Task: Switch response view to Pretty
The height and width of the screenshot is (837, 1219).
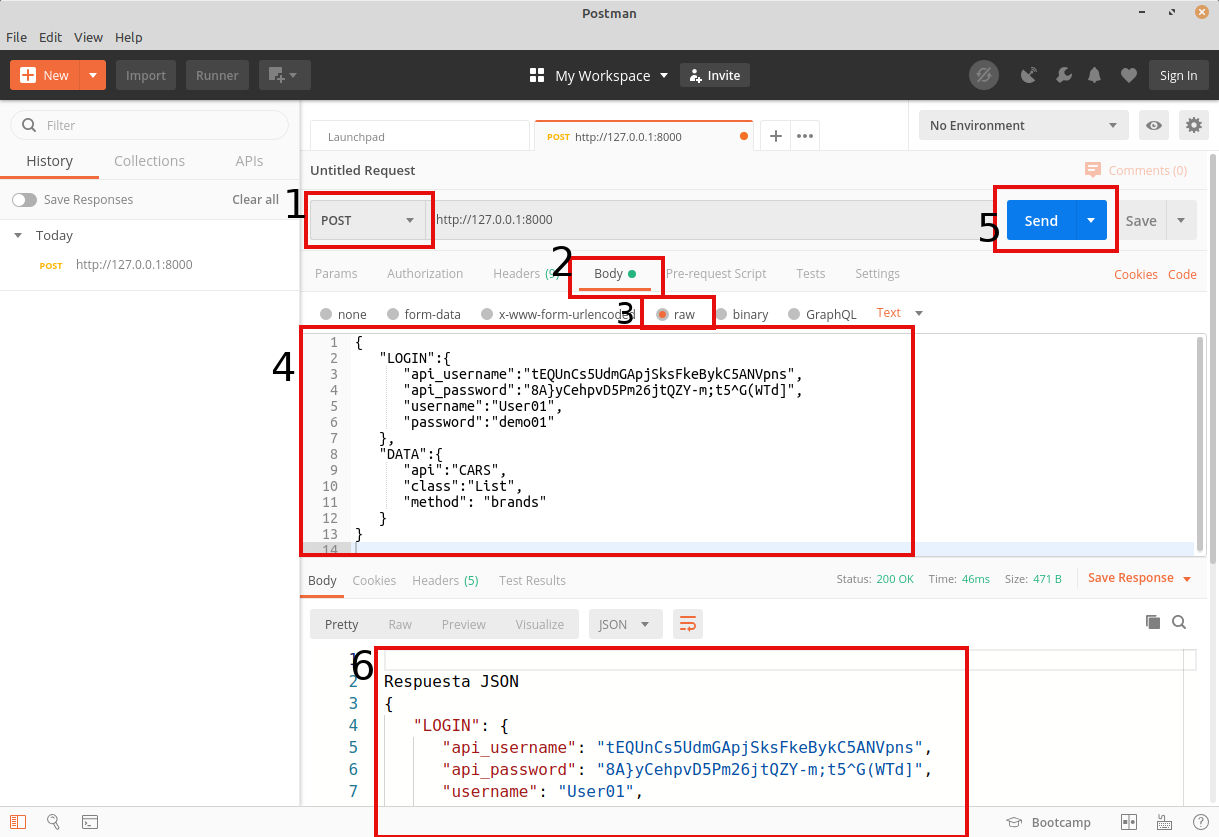Action: [x=341, y=624]
